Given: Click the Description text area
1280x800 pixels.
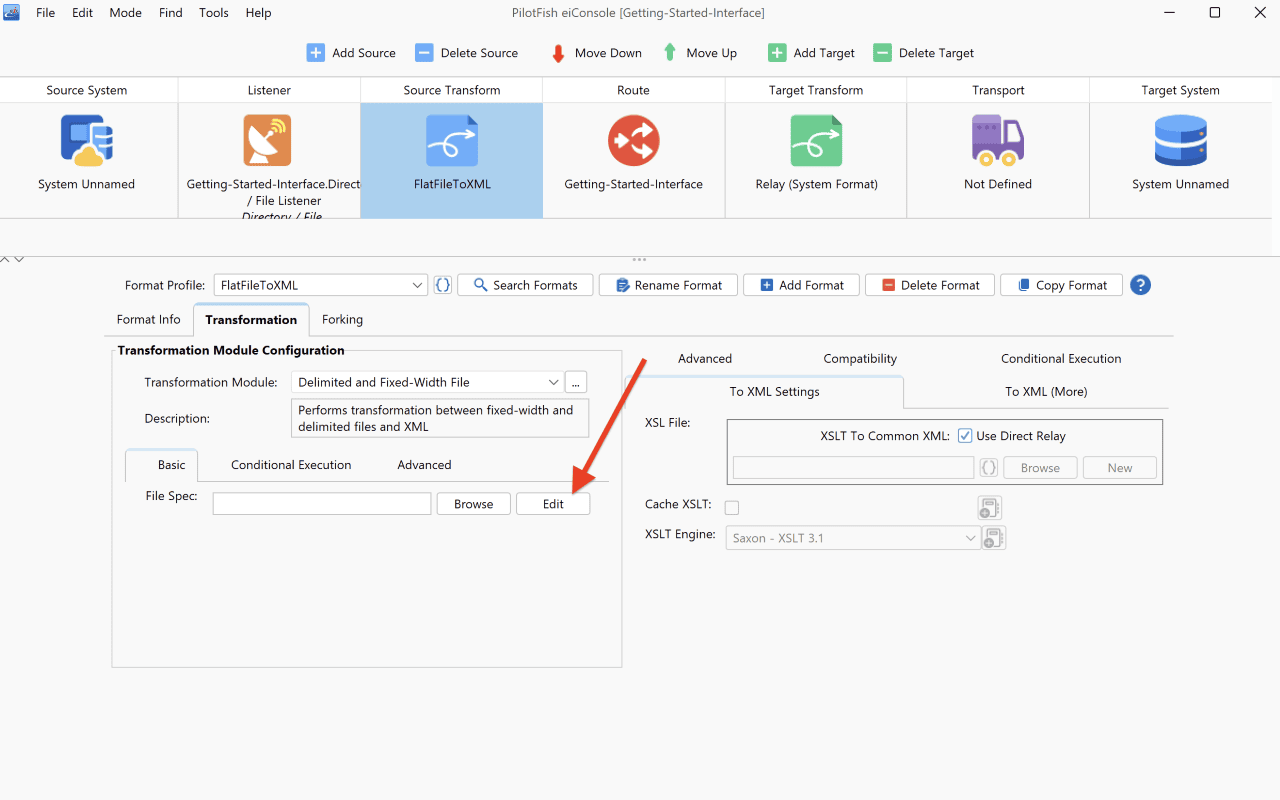Looking at the screenshot, I should tap(440, 418).
